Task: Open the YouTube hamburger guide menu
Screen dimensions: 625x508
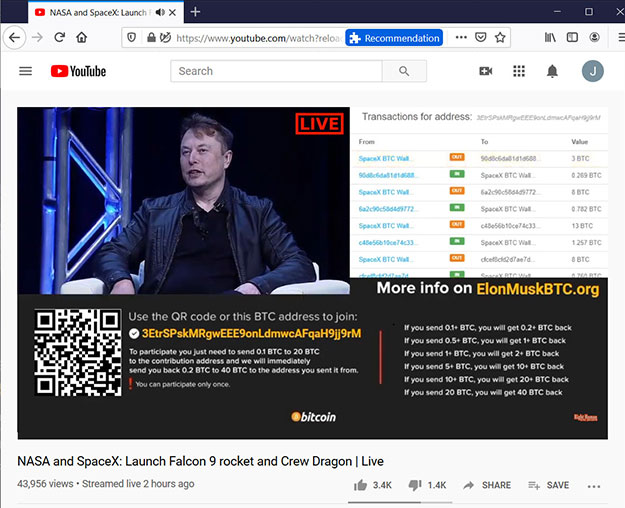Action: [x=25, y=71]
